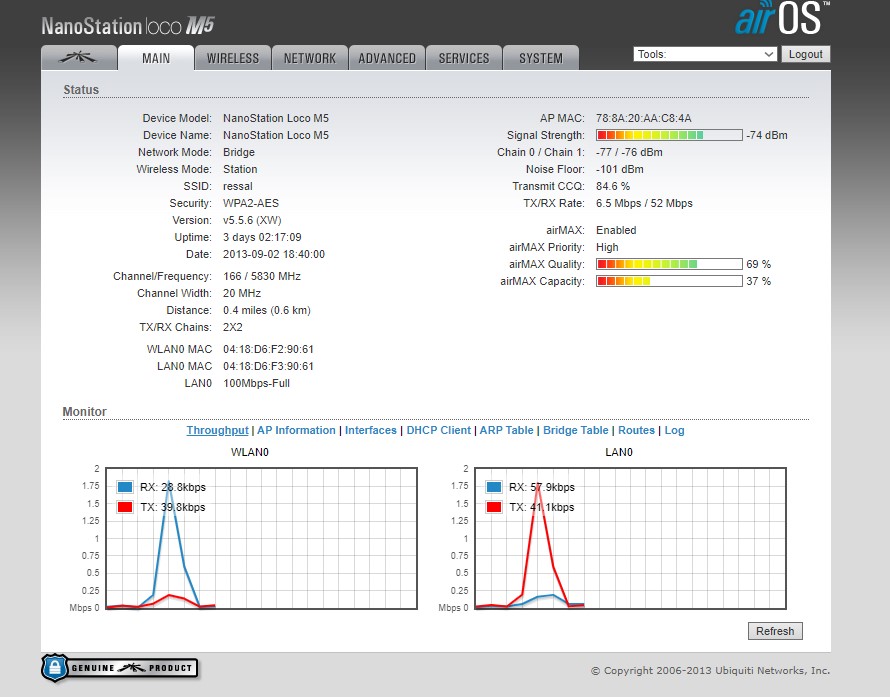The width and height of the screenshot is (890, 697).
Task: Click the security value WPA2-AES
Action: 251,203
